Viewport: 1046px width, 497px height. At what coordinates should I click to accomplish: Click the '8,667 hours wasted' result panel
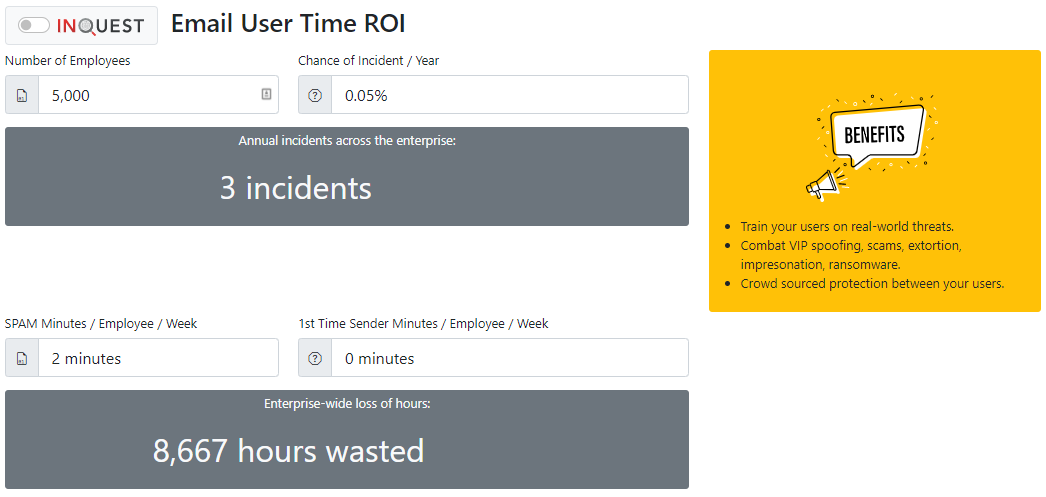347,440
